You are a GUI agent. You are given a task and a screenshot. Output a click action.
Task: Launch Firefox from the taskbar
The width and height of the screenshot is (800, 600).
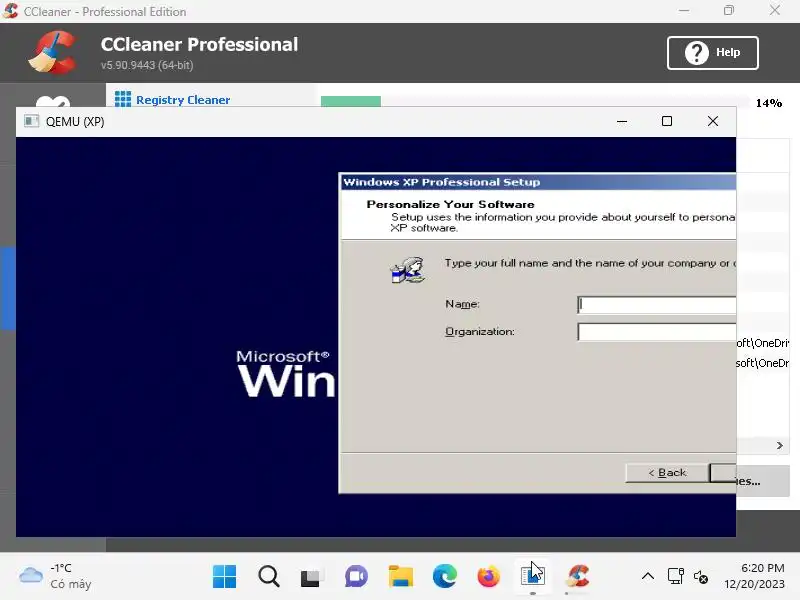point(488,577)
